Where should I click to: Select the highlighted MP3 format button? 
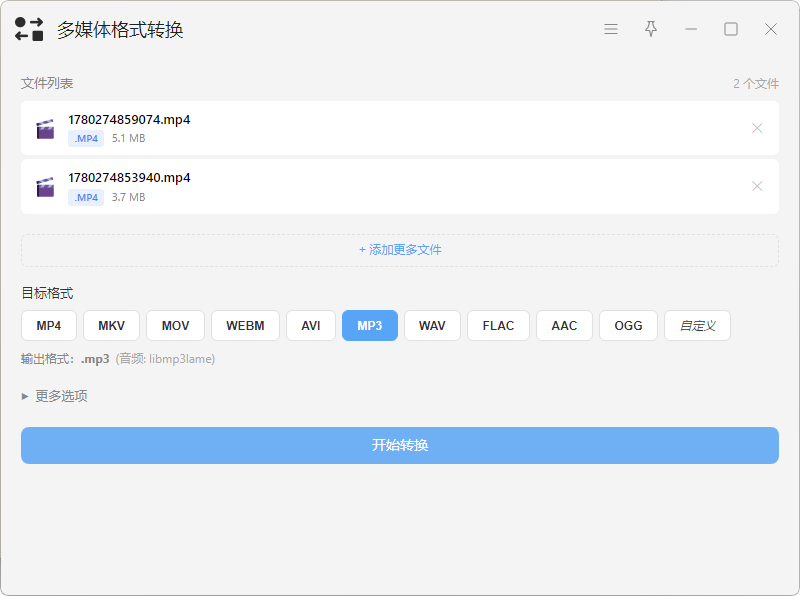[370, 326]
